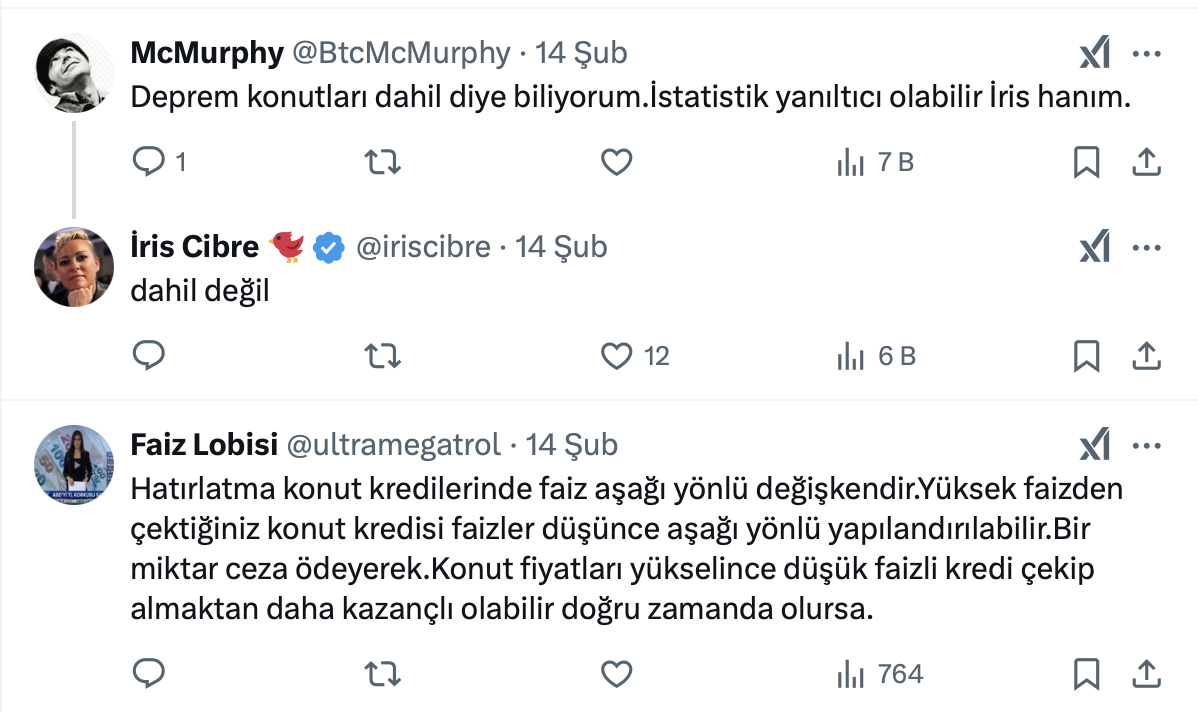Retweet McMurphy's earthquake housing tweet

379,161
